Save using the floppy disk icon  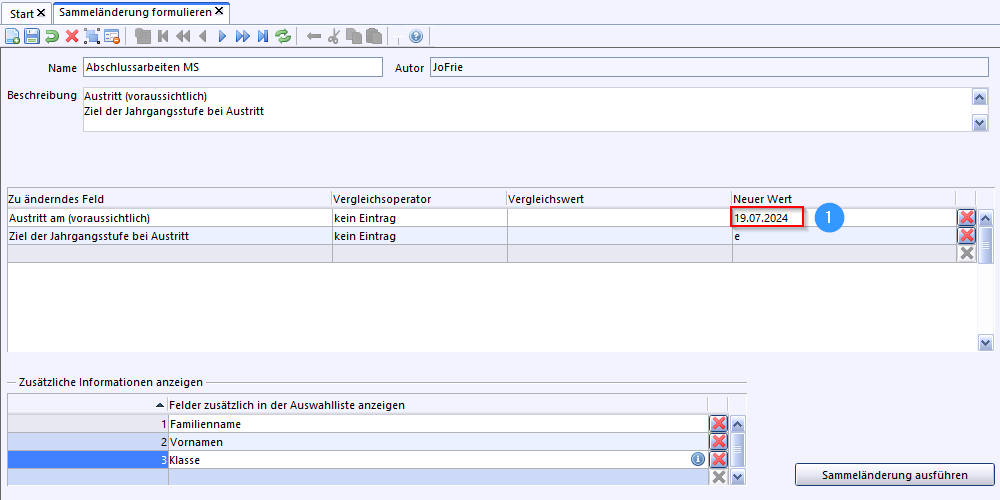[x=32, y=36]
